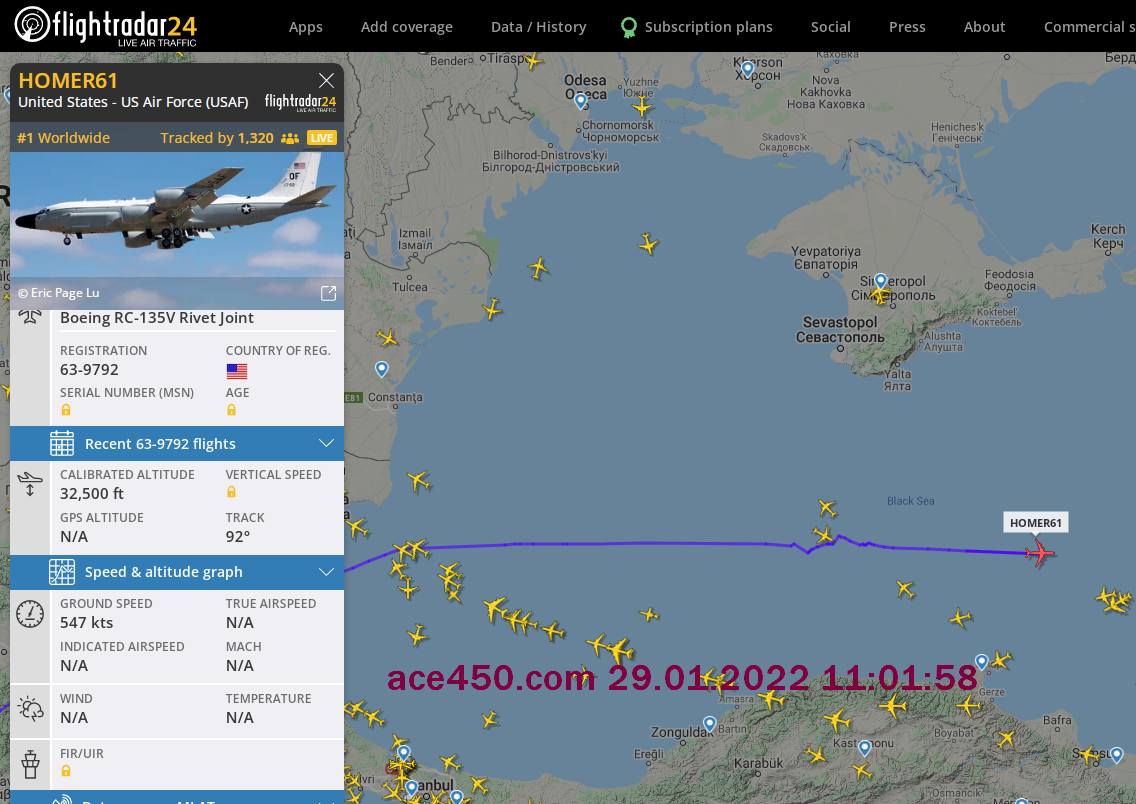
Task: Click the Constanta airport pin marker
Action: [382, 369]
